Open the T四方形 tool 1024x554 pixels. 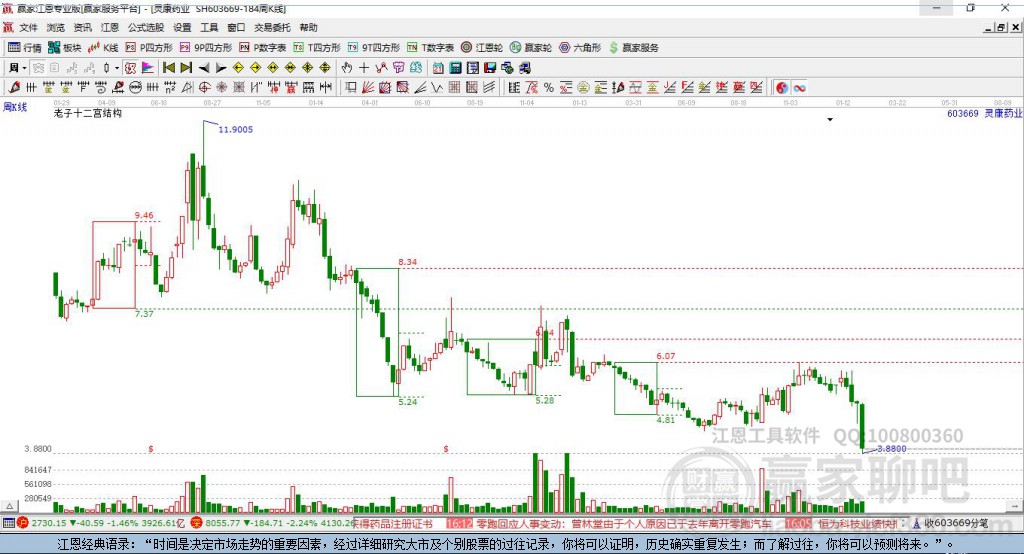pyautogui.click(x=317, y=48)
